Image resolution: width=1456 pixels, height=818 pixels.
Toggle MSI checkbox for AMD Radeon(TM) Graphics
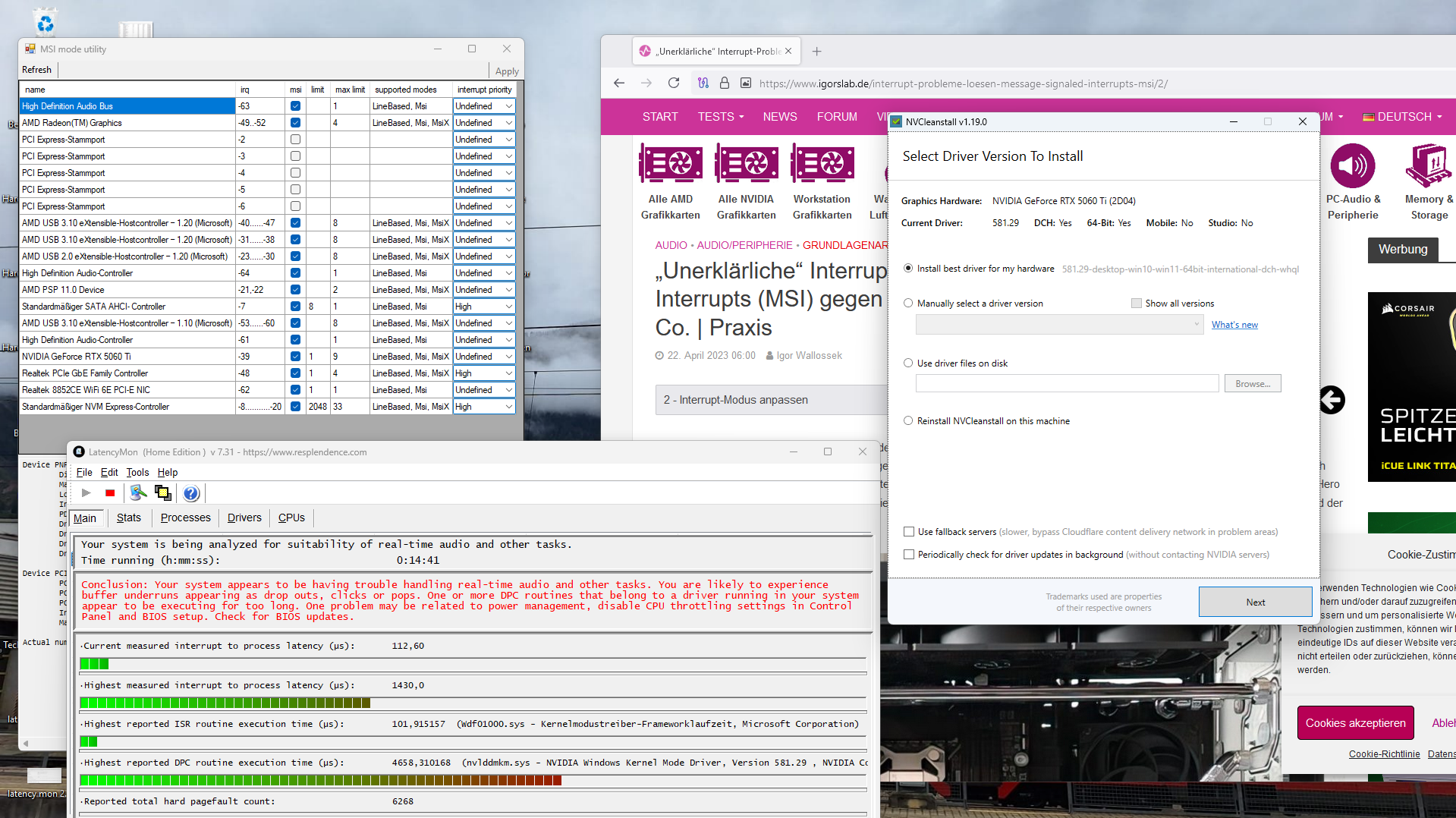pos(296,123)
